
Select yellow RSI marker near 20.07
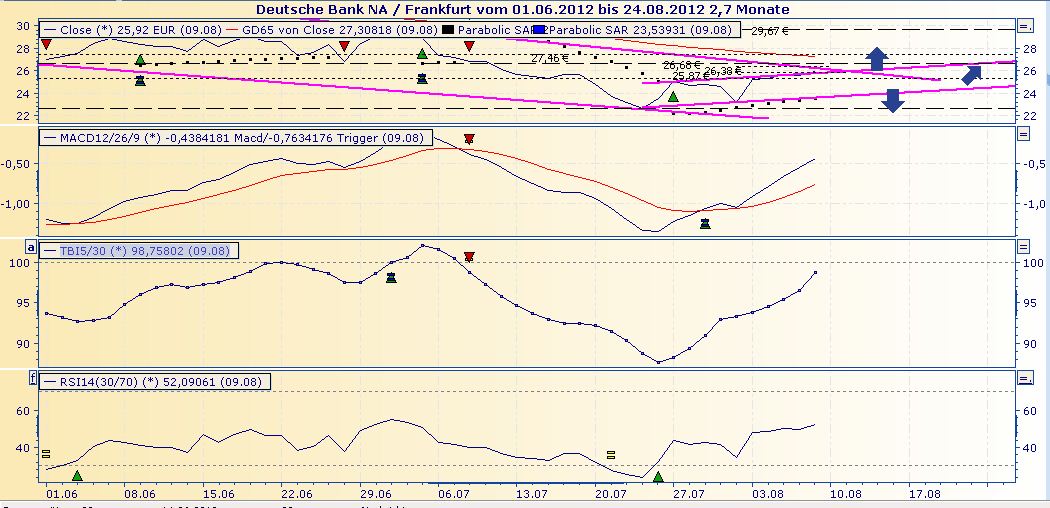point(611,454)
